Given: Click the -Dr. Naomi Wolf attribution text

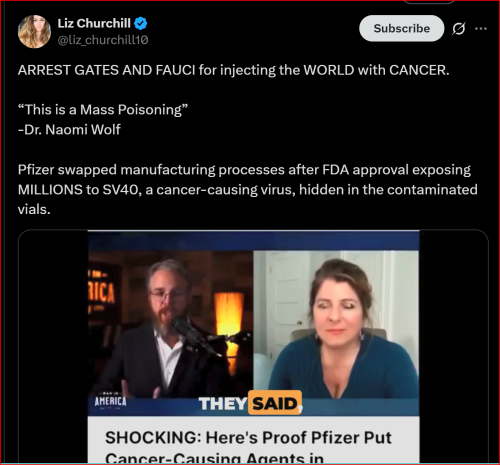Looking at the screenshot, I should point(69,130).
